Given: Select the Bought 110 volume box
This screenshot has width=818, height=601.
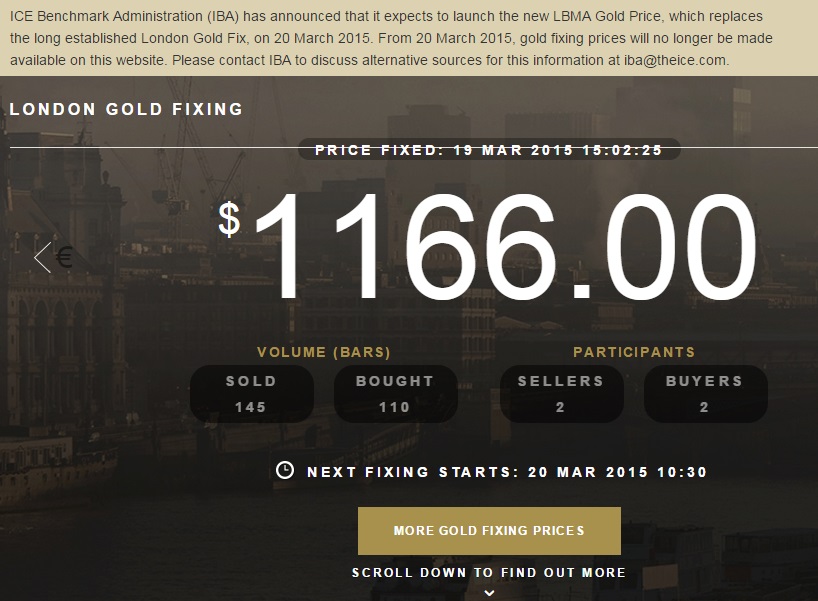Looking at the screenshot, I should pyautogui.click(x=395, y=394).
